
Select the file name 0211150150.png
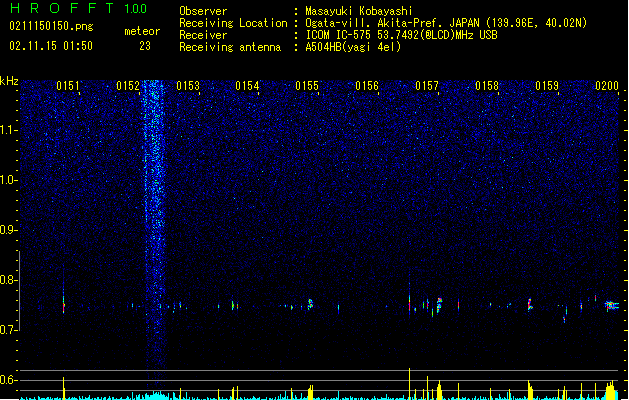(51, 26)
